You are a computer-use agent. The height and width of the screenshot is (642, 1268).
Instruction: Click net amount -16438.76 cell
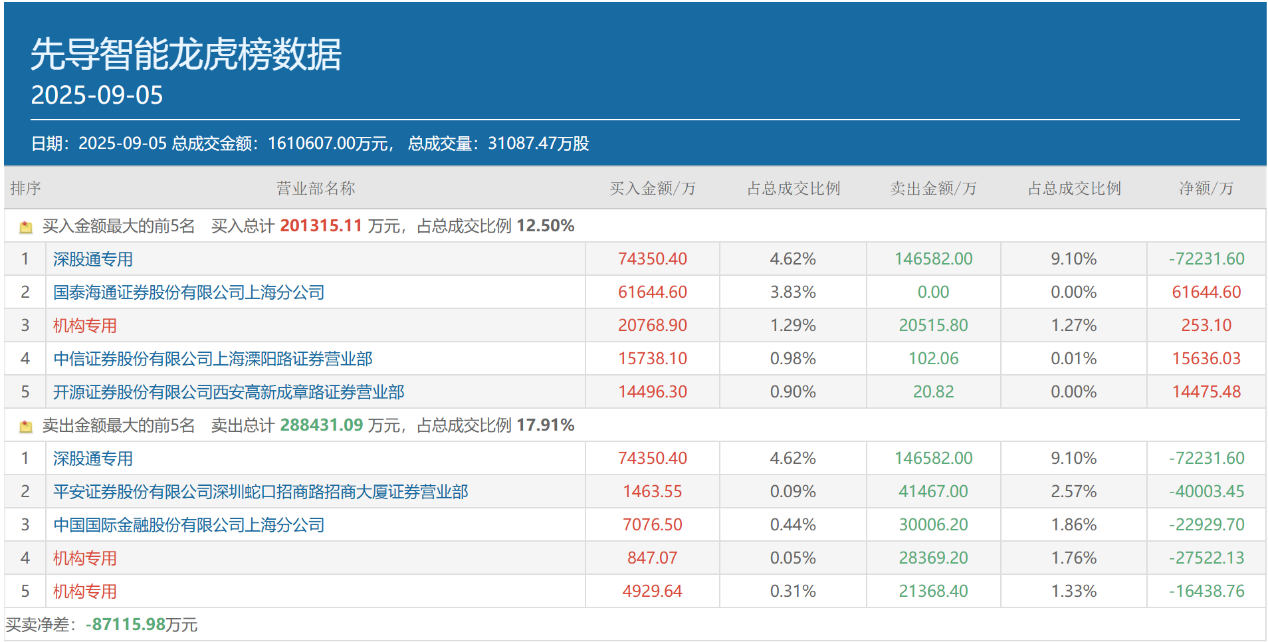[1206, 591]
